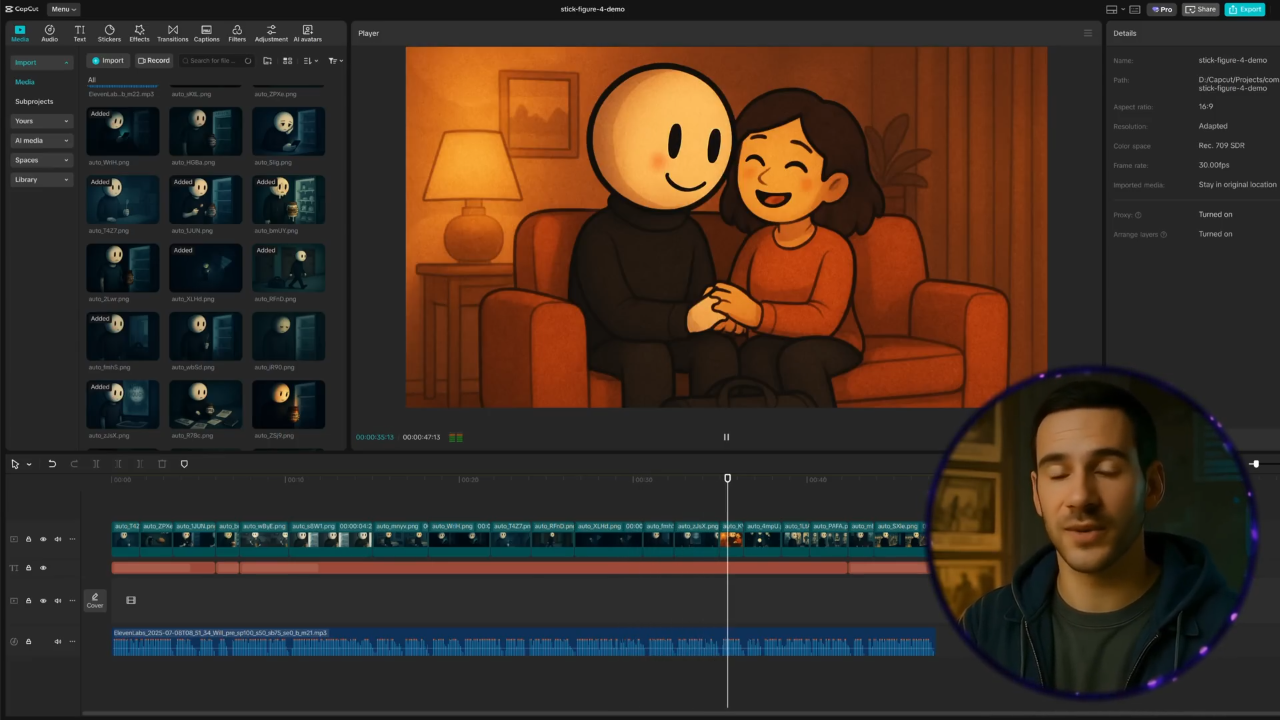Click the Delete trash icon
The width and height of the screenshot is (1280, 720).
162,464
